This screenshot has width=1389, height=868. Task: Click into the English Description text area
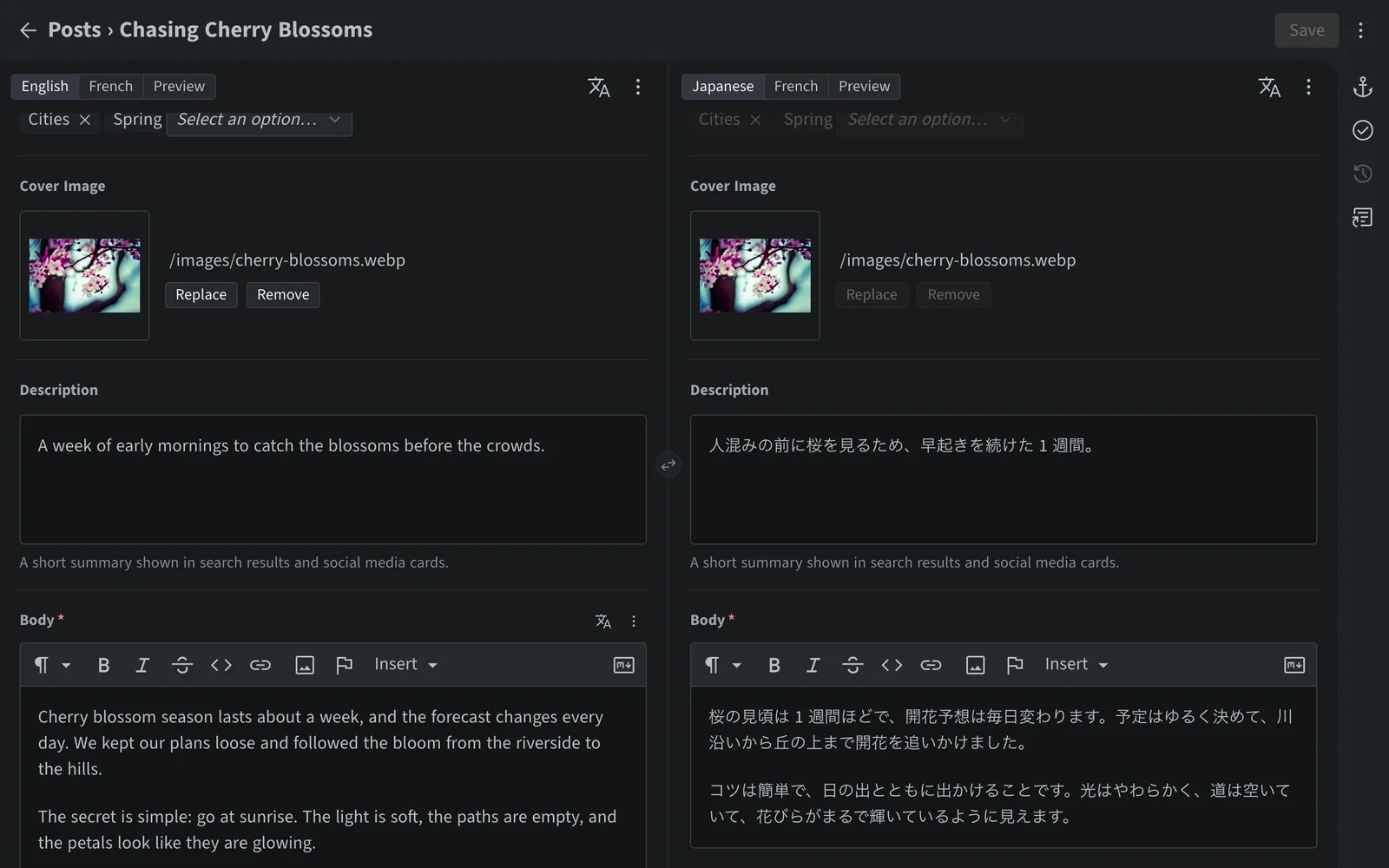[x=332, y=480]
